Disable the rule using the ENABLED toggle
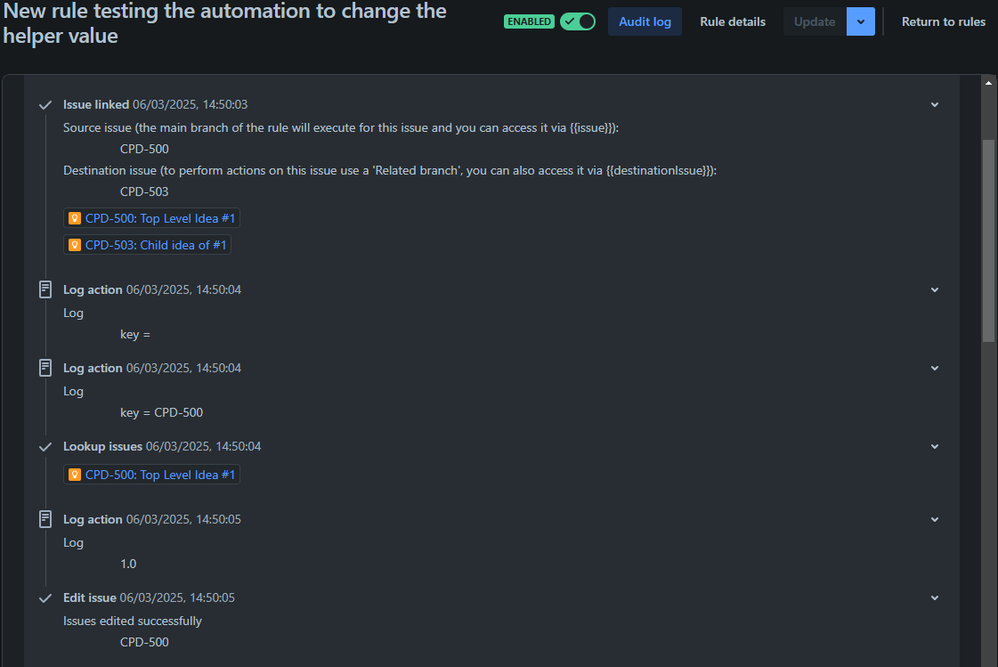The image size is (998, 667). tap(577, 20)
